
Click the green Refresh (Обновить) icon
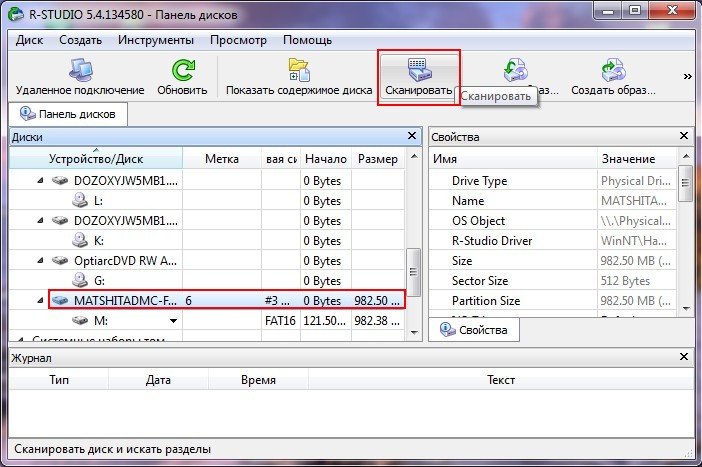click(183, 71)
